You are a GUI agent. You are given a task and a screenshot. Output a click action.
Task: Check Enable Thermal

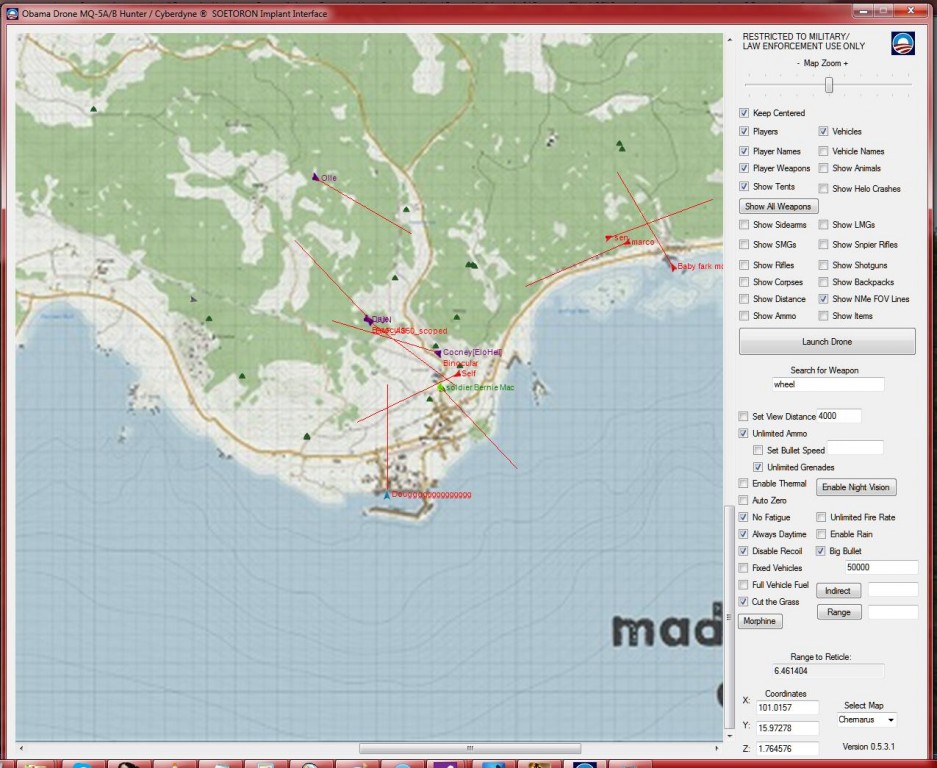[743, 483]
